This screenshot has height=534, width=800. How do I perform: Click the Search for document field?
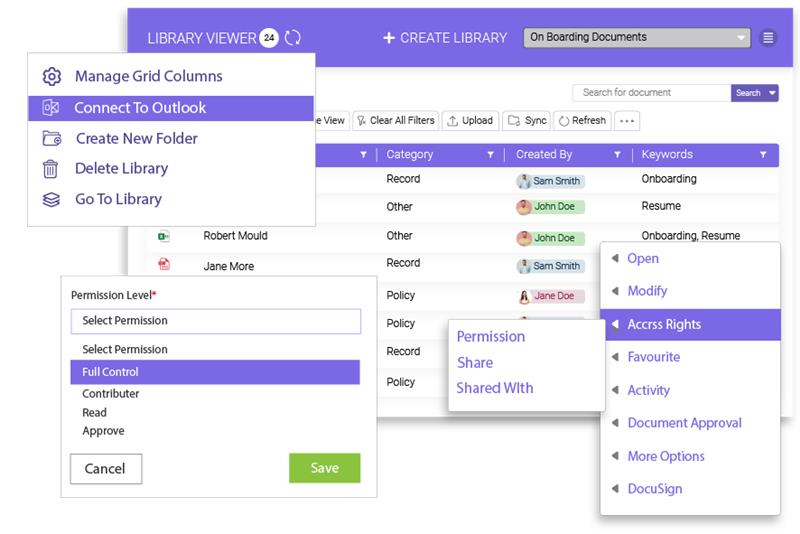pyautogui.click(x=650, y=93)
